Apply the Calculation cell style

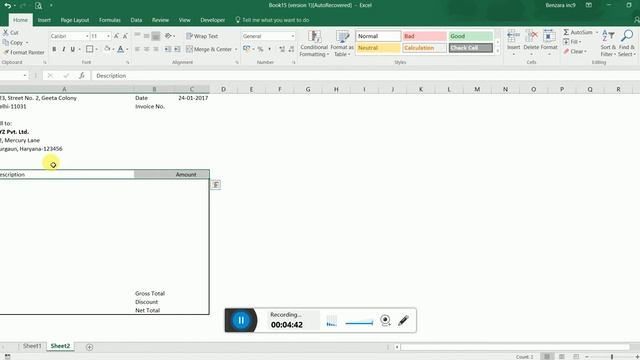[424, 48]
